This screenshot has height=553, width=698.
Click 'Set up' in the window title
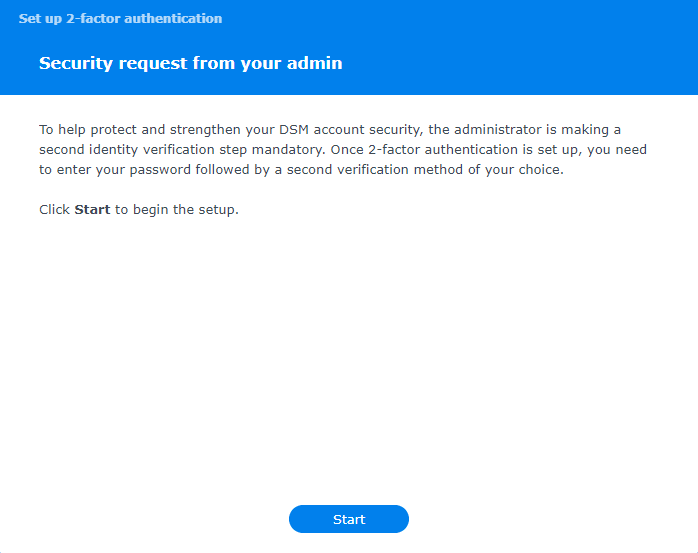tap(38, 18)
